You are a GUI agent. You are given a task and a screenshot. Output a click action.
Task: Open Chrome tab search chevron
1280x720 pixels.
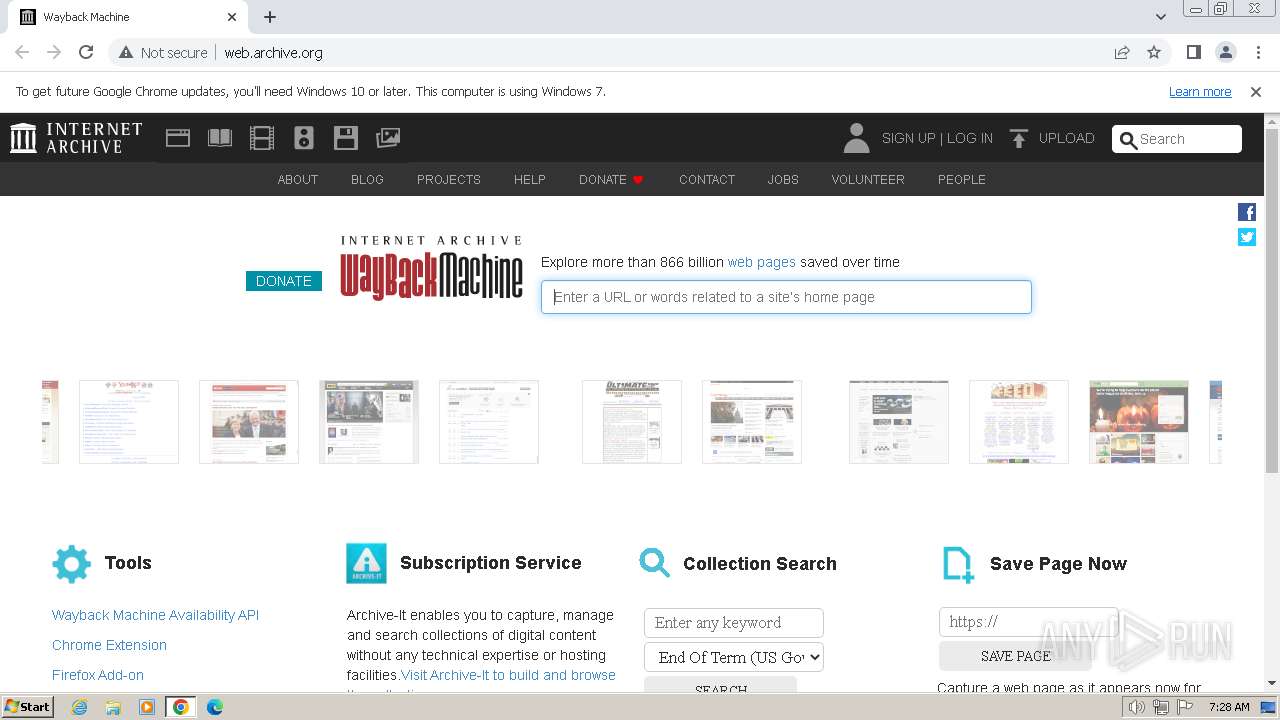1161,17
